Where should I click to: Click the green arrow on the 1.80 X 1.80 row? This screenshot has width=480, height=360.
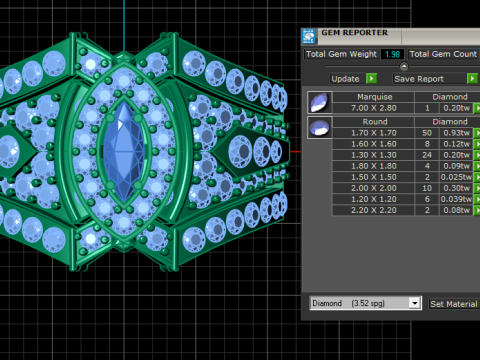(477, 166)
